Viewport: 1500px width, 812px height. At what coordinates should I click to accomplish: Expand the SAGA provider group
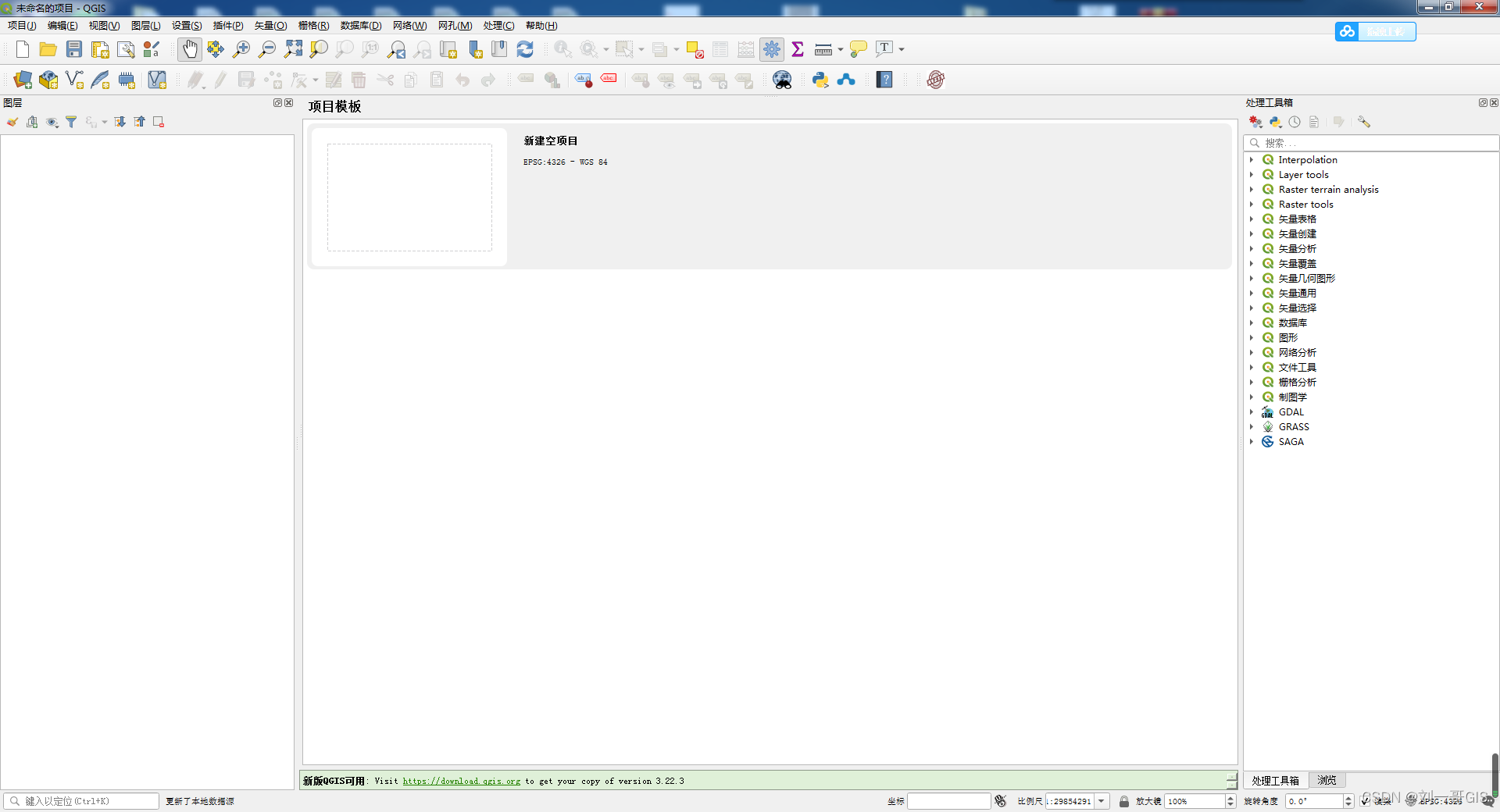click(x=1252, y=442)
